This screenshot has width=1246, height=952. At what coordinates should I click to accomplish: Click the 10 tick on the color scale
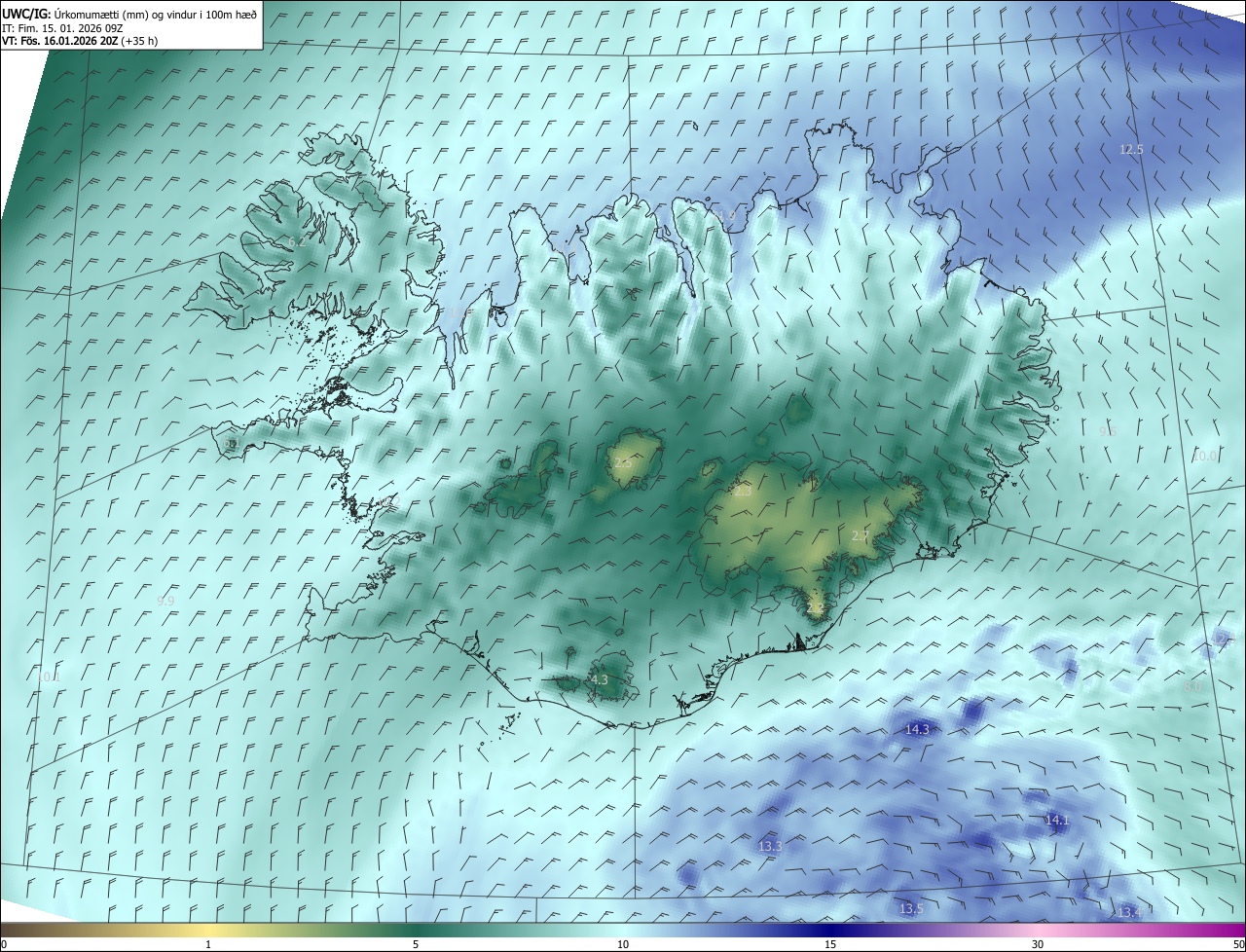(623, 945)
